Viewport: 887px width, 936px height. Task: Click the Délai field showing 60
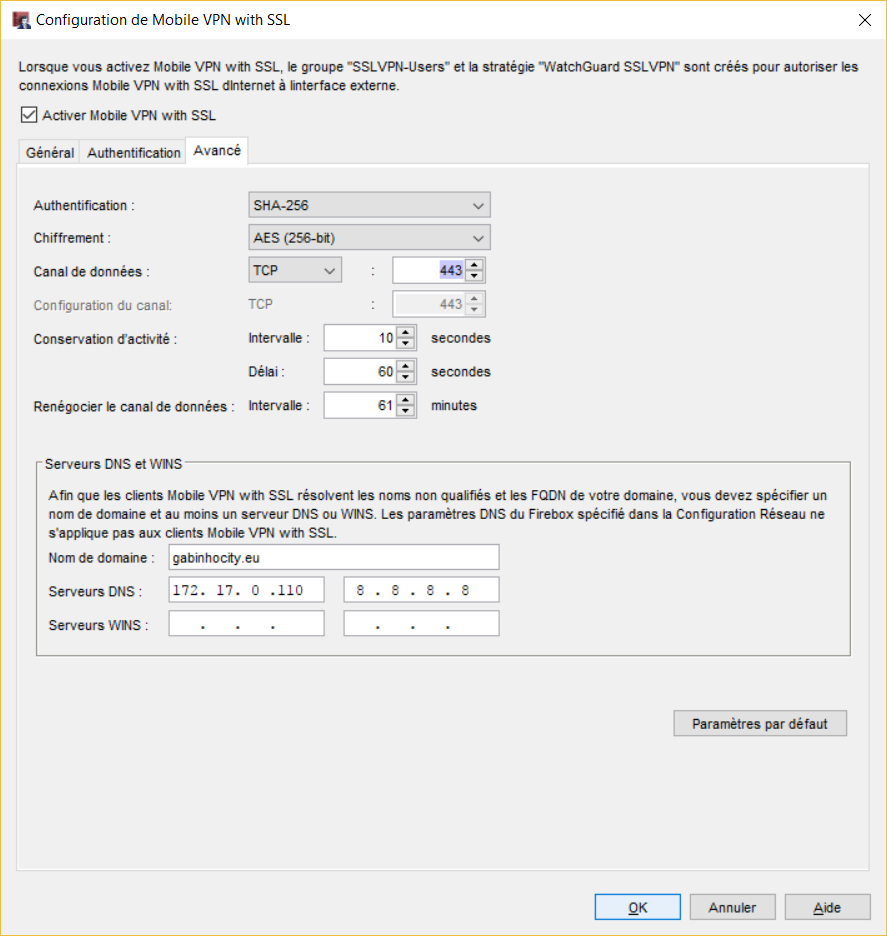tap(360, 371)
